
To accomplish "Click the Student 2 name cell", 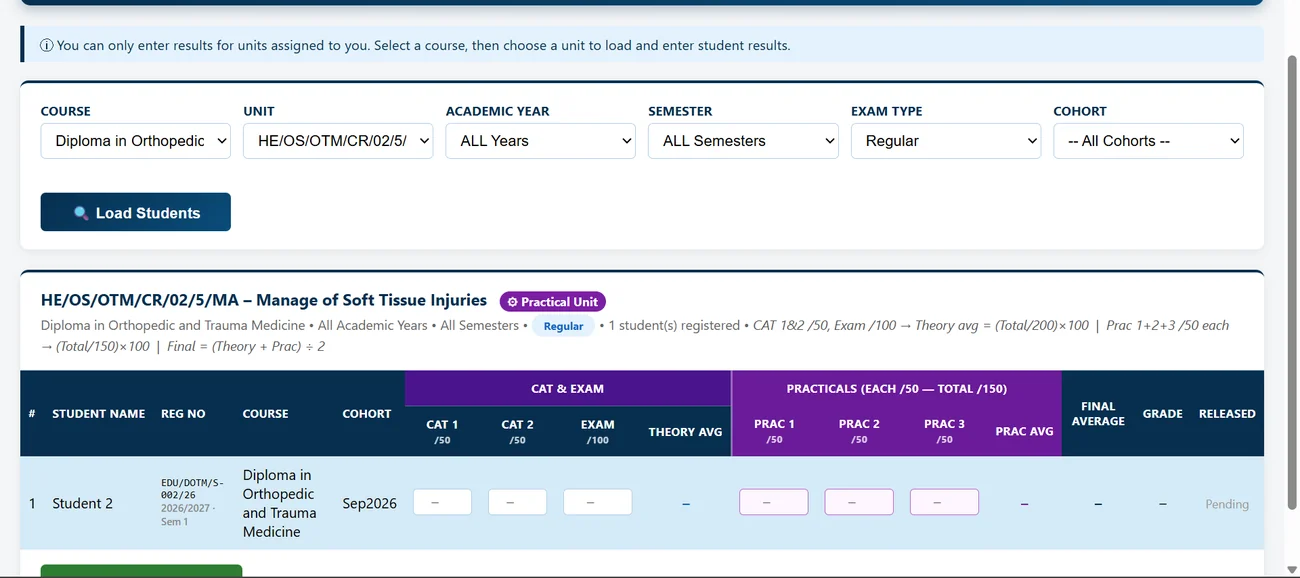I will click(x=83, y=503).
